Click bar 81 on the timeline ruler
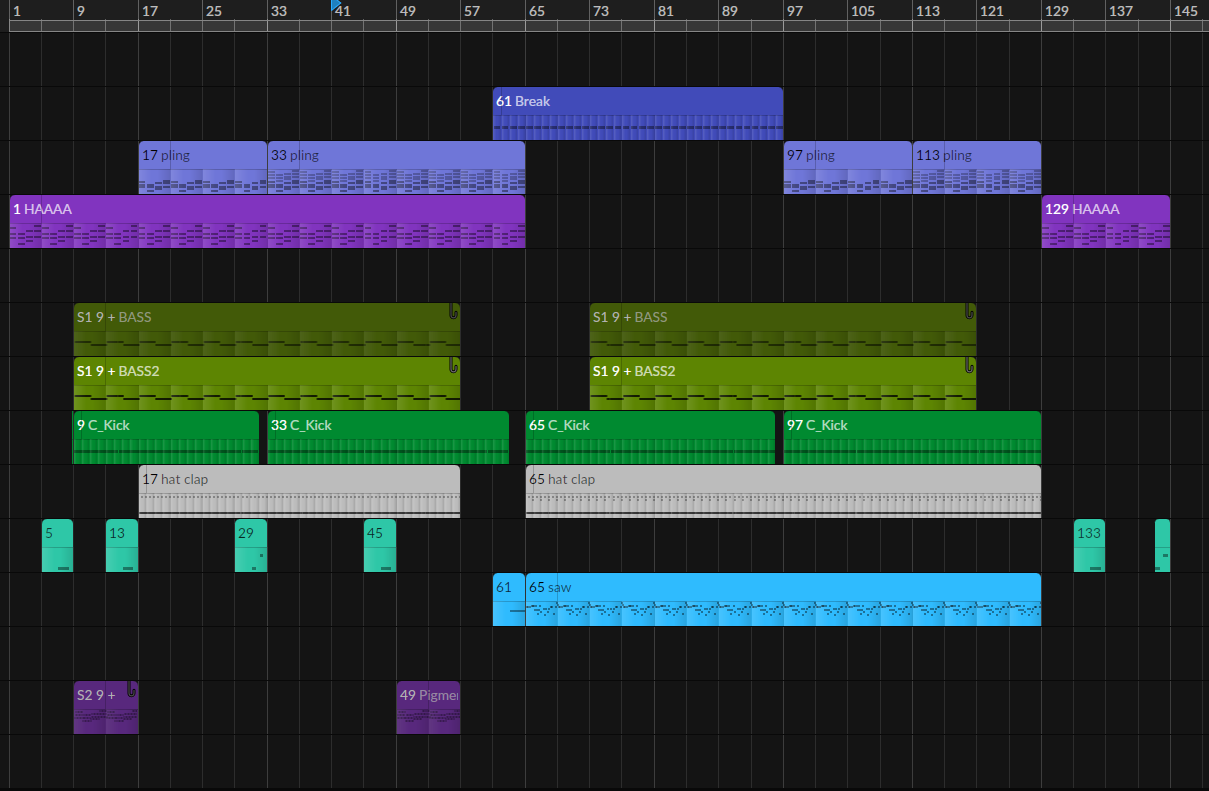The height and width of the screenshot is (791, 1209). [x=665, y=11]
